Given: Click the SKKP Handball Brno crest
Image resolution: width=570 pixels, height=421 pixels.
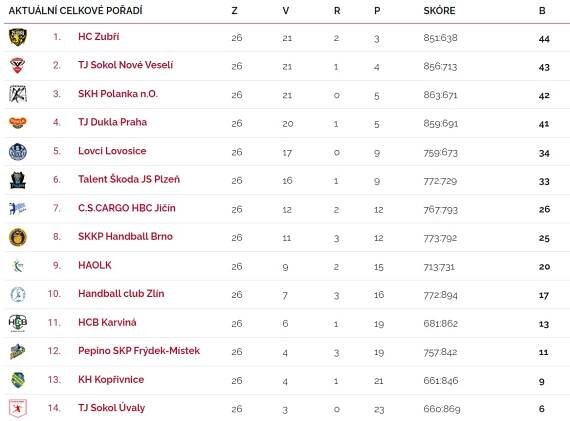Looking at the screenshot, I should pos(18,237).
